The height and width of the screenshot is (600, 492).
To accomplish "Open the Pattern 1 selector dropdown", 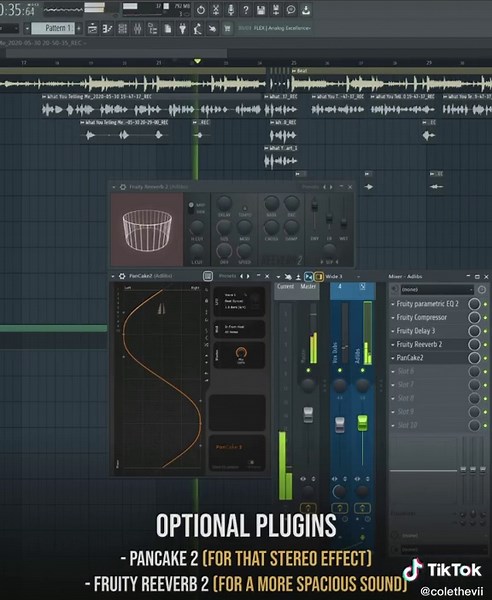I will 53,28.
